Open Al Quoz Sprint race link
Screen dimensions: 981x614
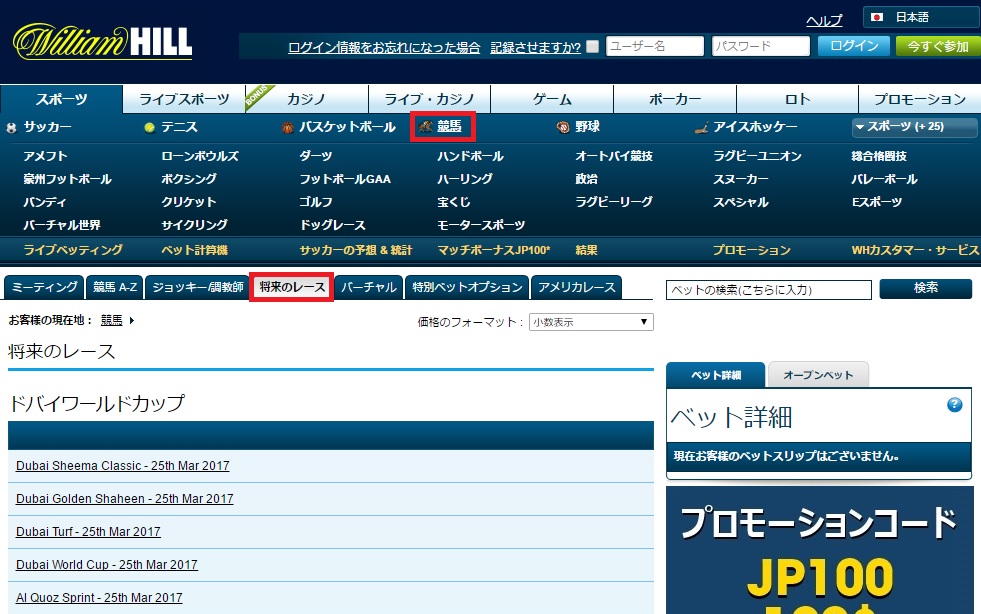pyautogui.click(x=99, y=598)
